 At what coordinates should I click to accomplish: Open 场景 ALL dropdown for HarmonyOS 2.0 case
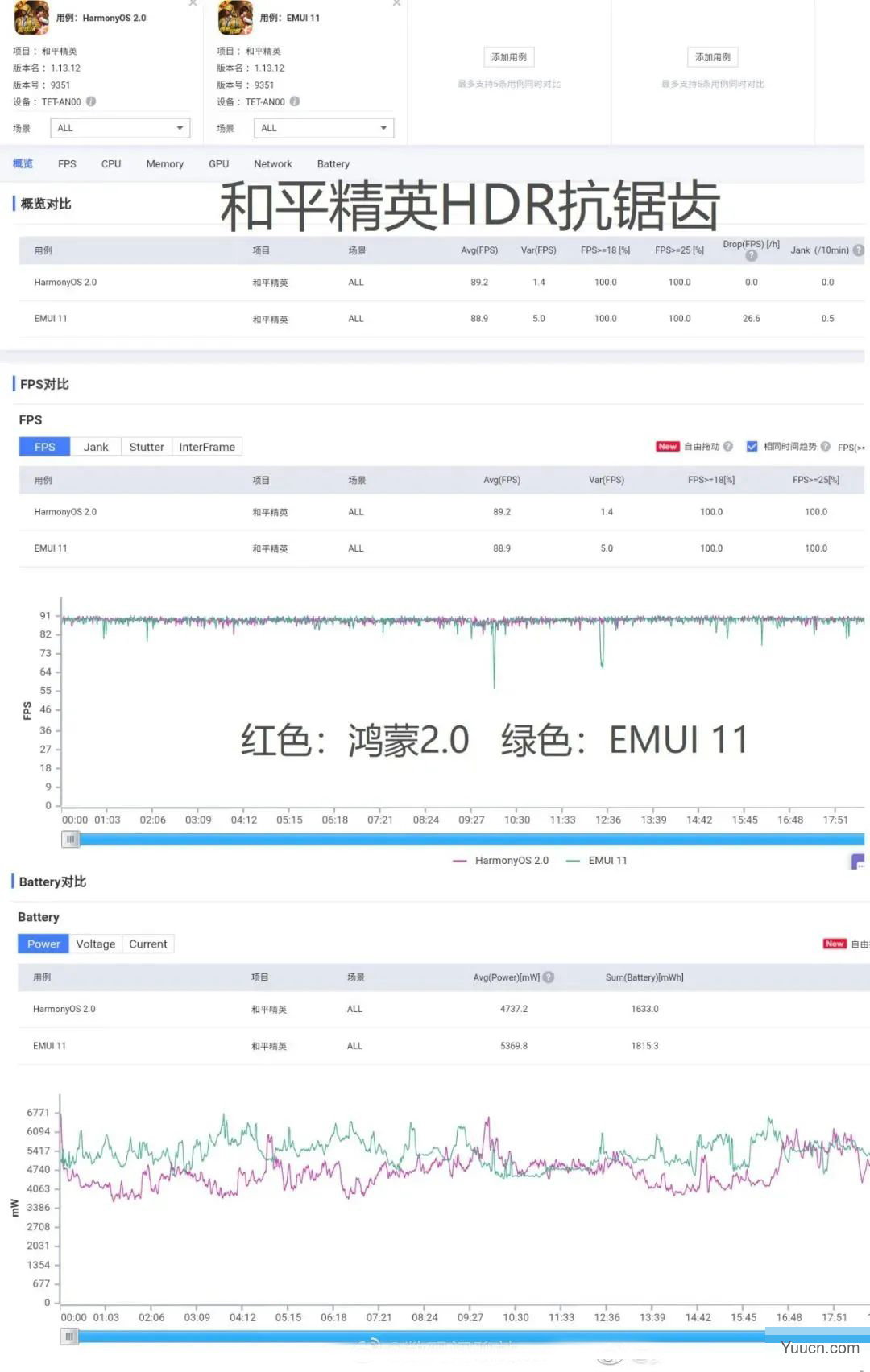coord(120,128)
